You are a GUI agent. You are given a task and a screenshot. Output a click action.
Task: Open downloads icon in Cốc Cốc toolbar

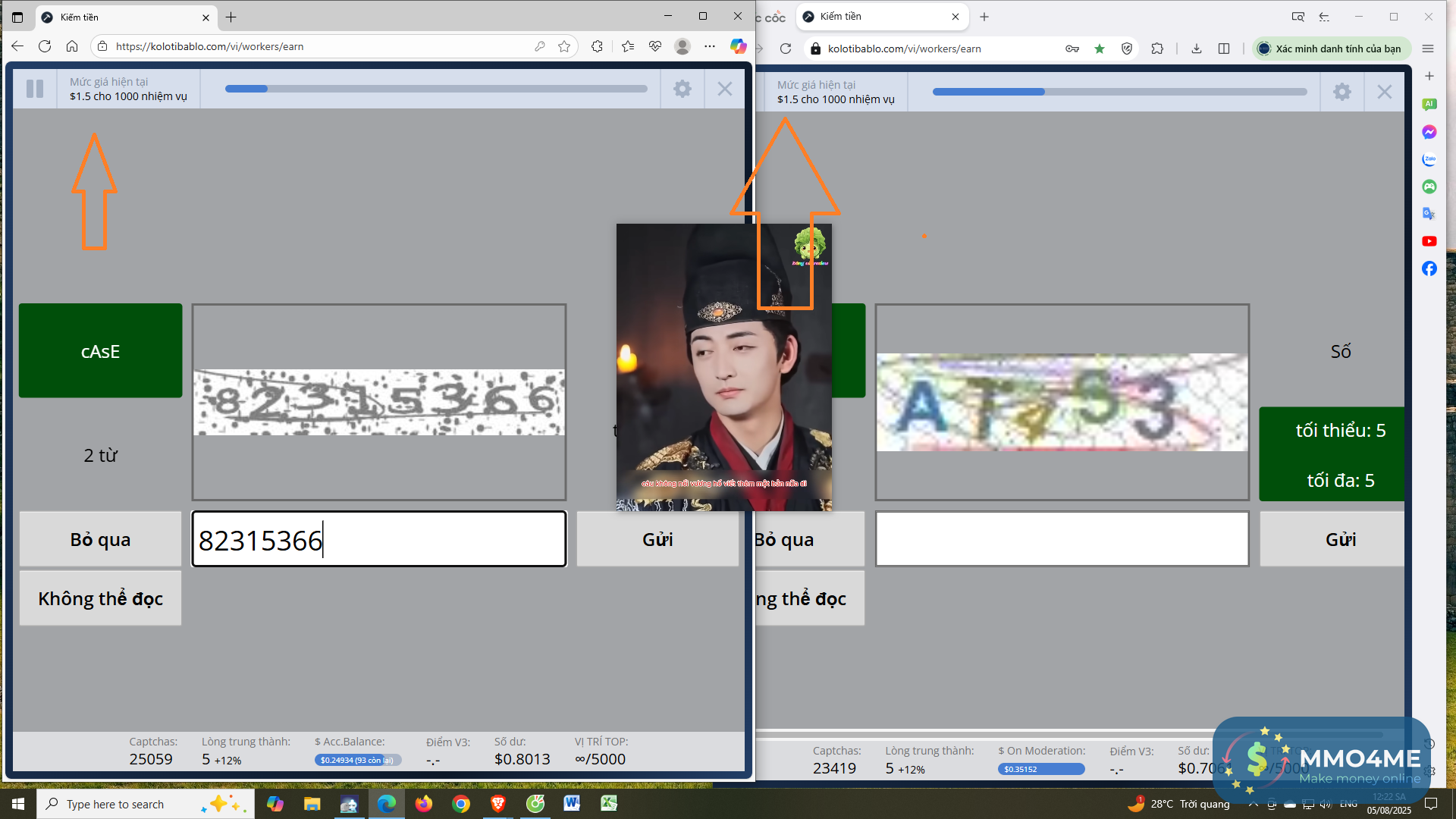(1197, 49)
